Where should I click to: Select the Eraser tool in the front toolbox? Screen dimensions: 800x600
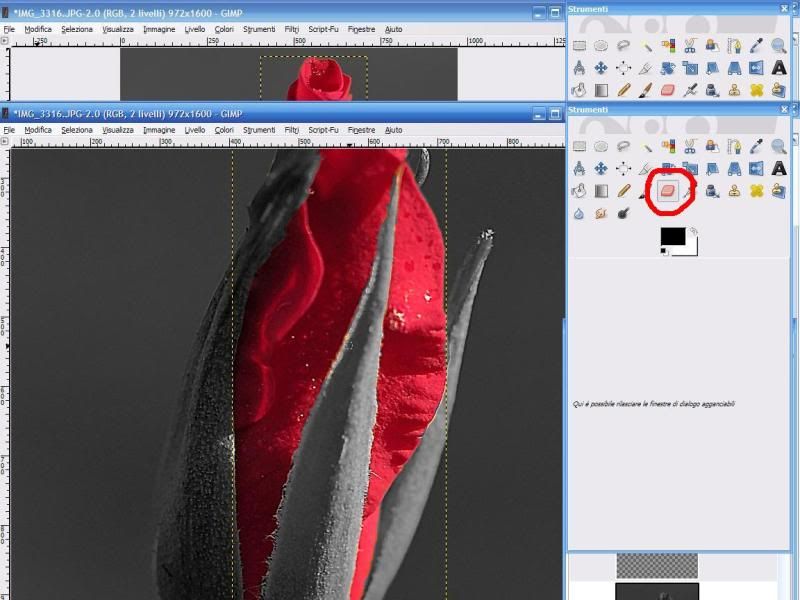[667, 191]
